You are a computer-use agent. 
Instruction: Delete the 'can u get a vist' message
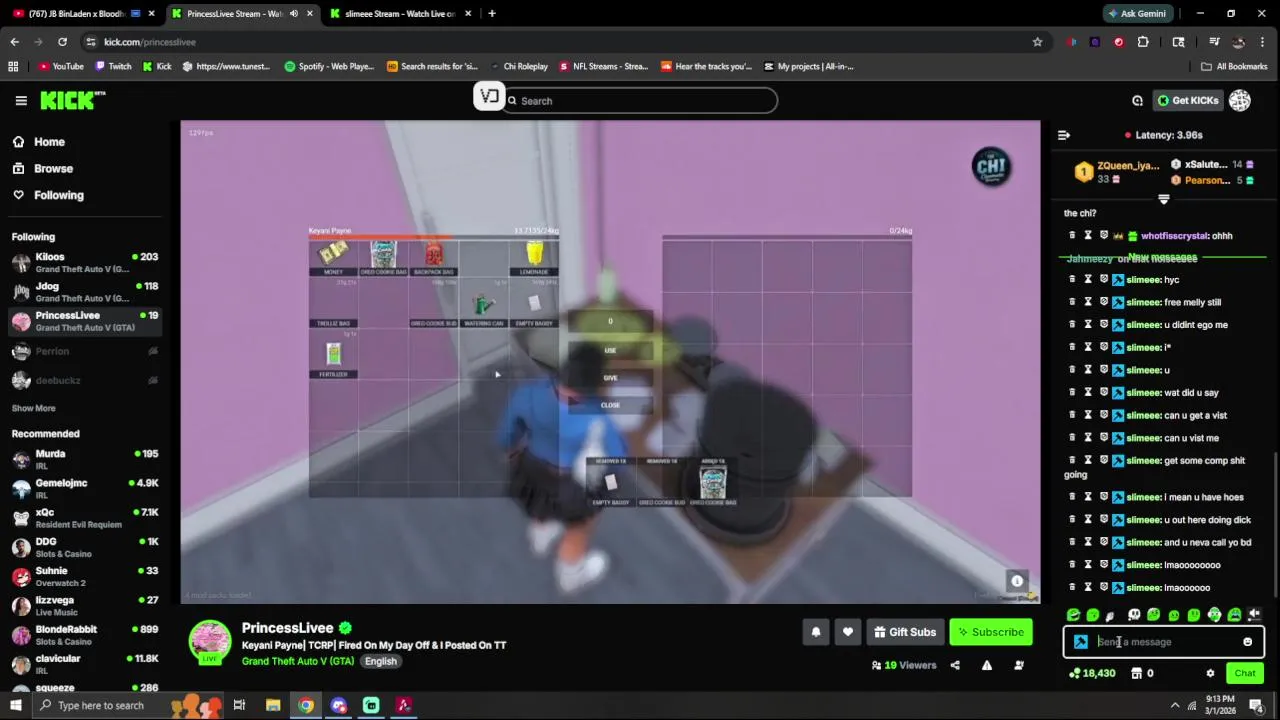[x=1072, y=415]
